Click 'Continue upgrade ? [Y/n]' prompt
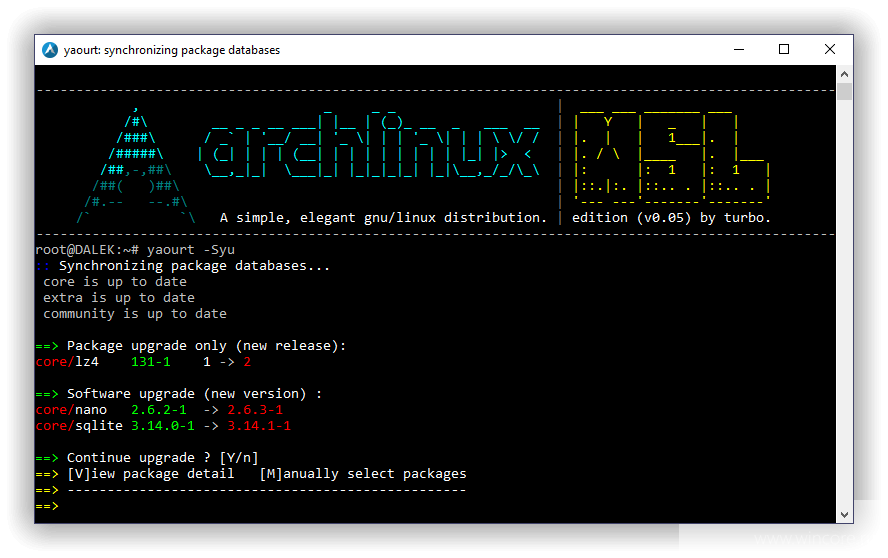888x558 pixels. (x=163, y=458)
